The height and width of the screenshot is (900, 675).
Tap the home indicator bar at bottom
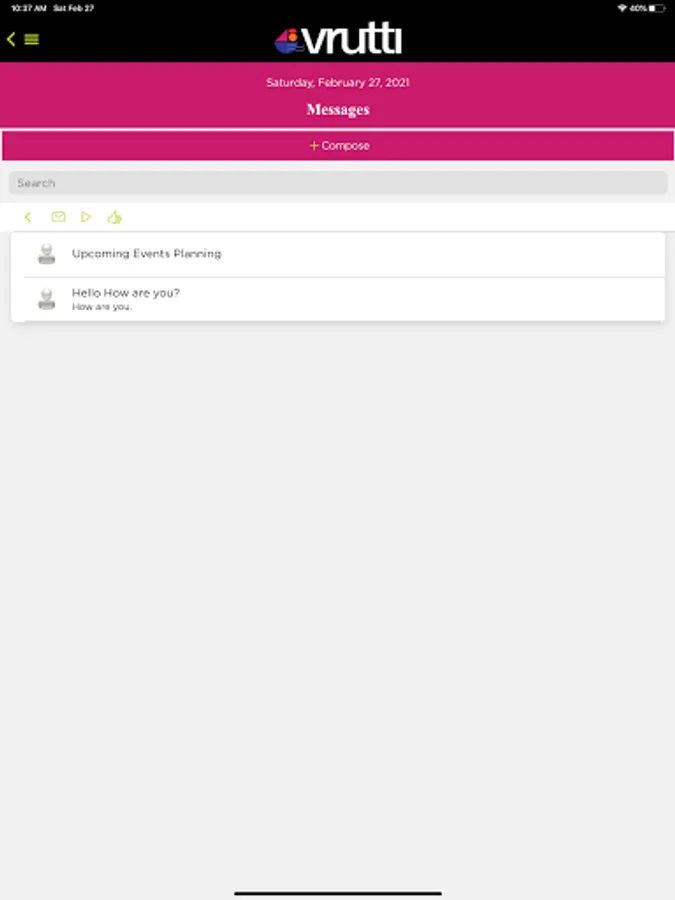(x=338, y=893)
